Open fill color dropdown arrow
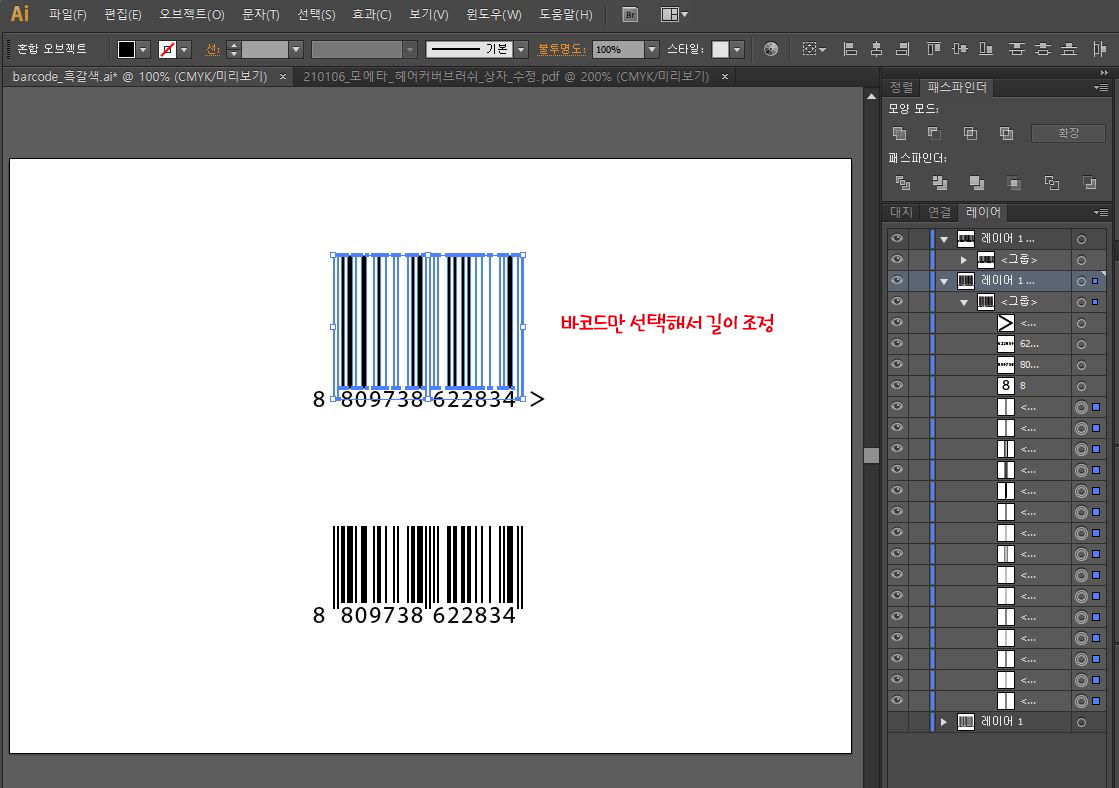 point(143,49)
